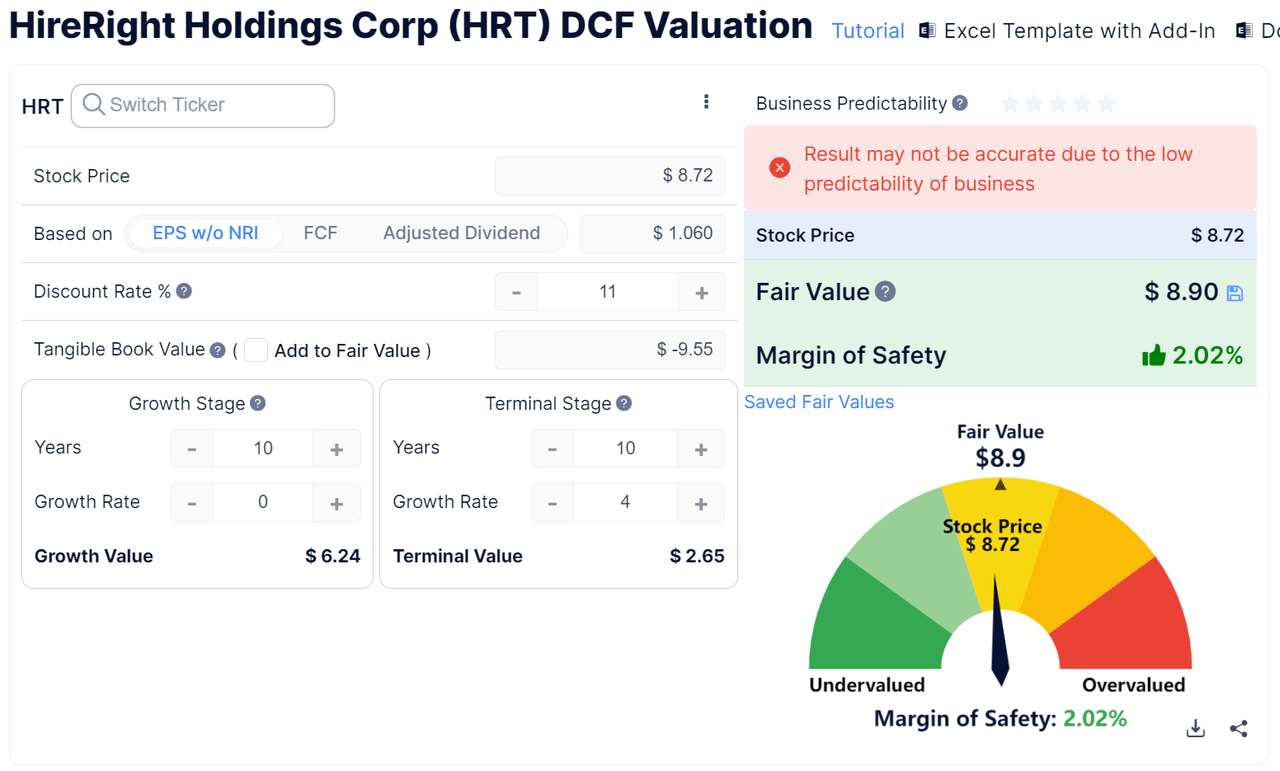1280x771 pixels.
Task: Download the valuation gauge chart
Action: pos(1195,728)
